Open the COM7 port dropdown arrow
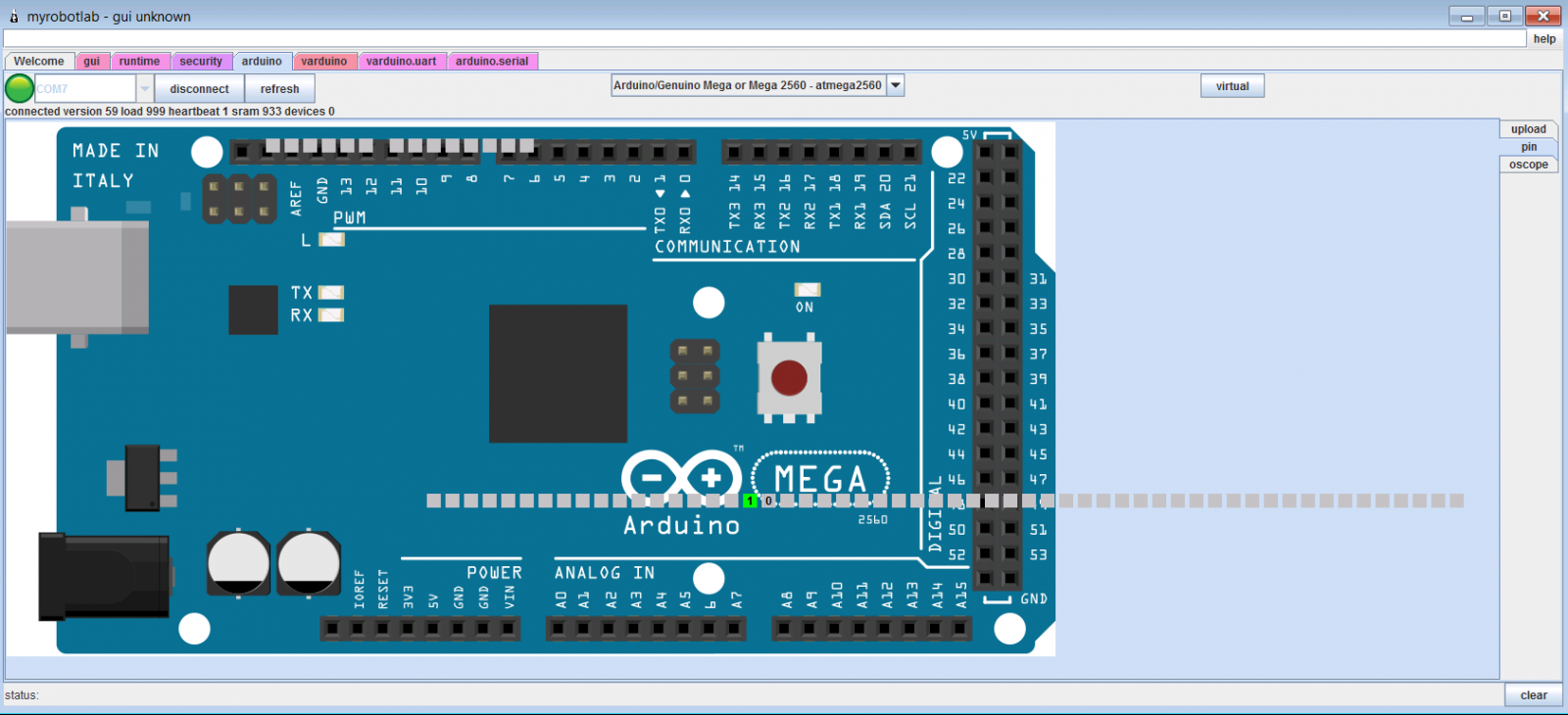This screenshot has width=1568, height=715. (x=144, y=88)
